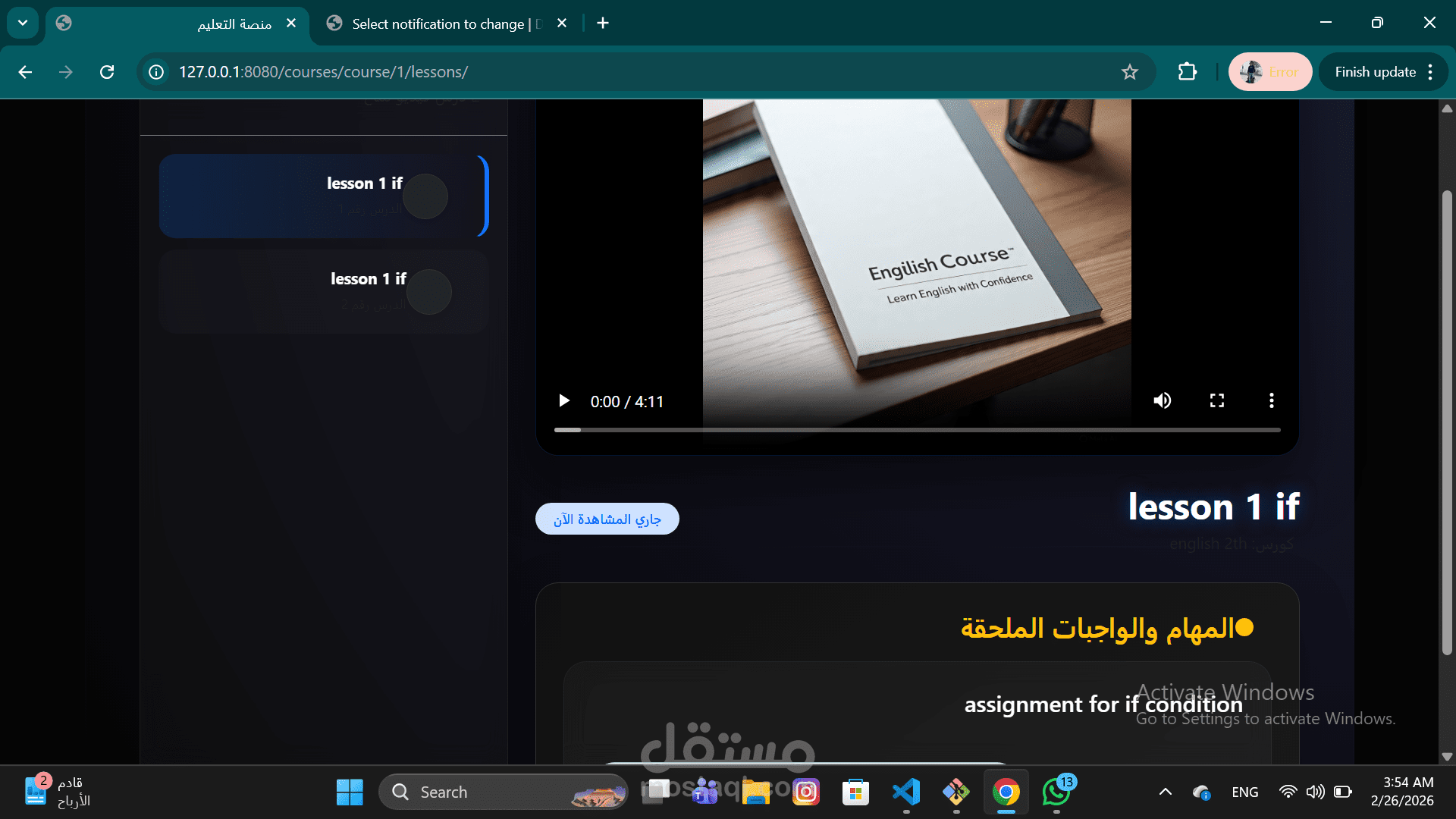Open the tab search dropdown

(23, 23)
